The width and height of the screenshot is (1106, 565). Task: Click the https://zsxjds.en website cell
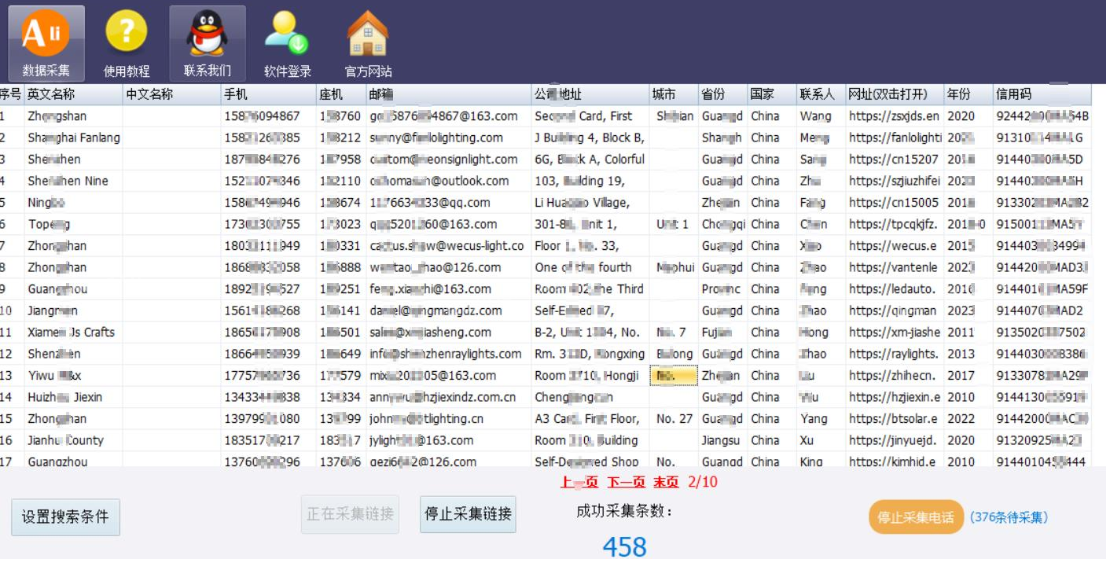[x=895, y=116]
